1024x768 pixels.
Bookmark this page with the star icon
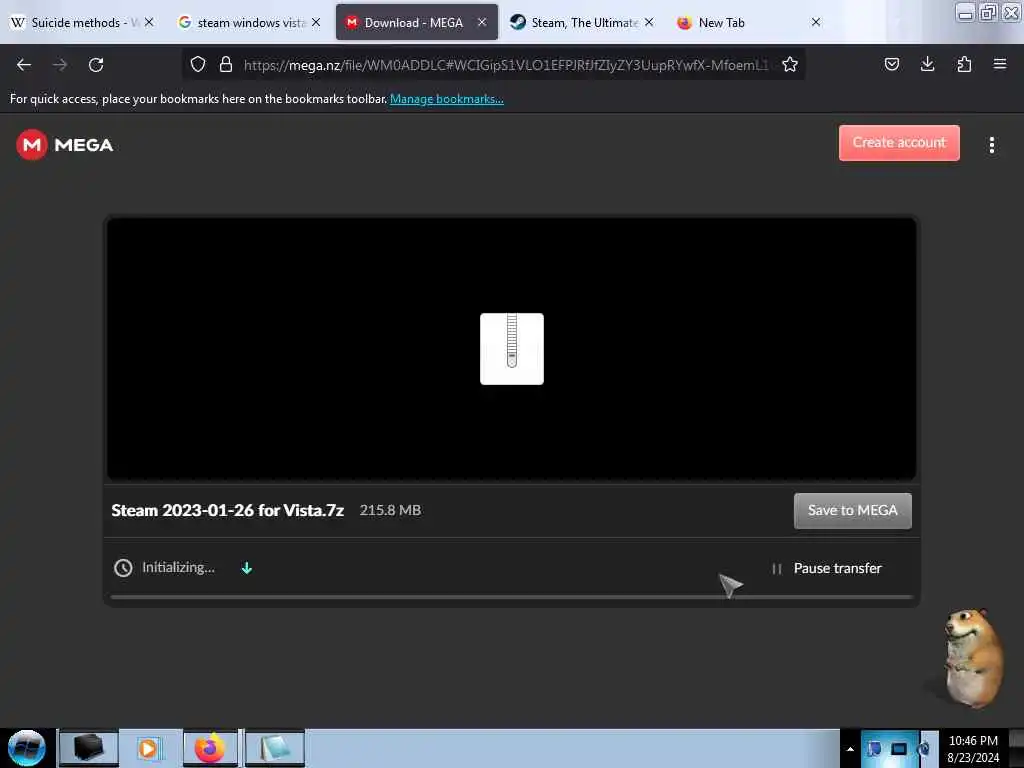pos(790,64)
